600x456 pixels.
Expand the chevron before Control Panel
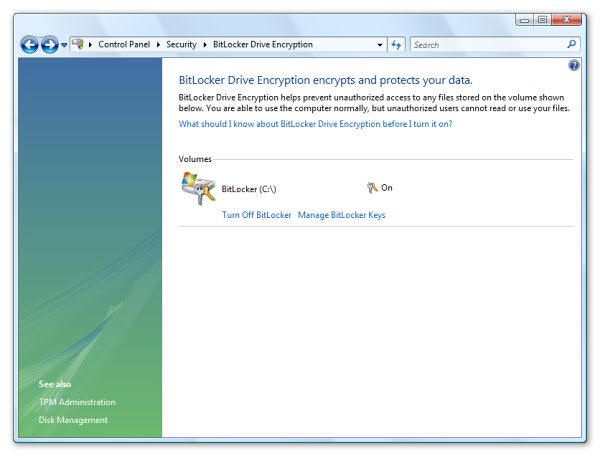[x=90, y=45]
